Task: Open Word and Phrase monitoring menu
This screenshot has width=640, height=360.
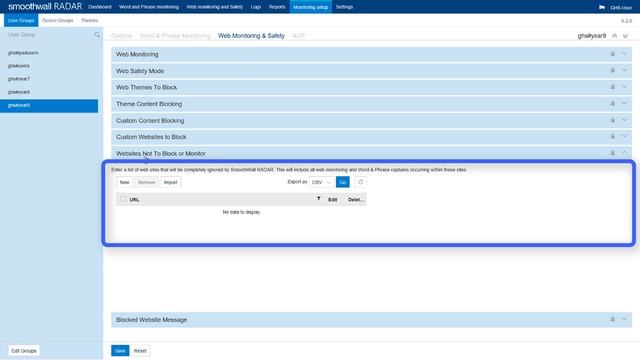Action: (x=149, y=7)
